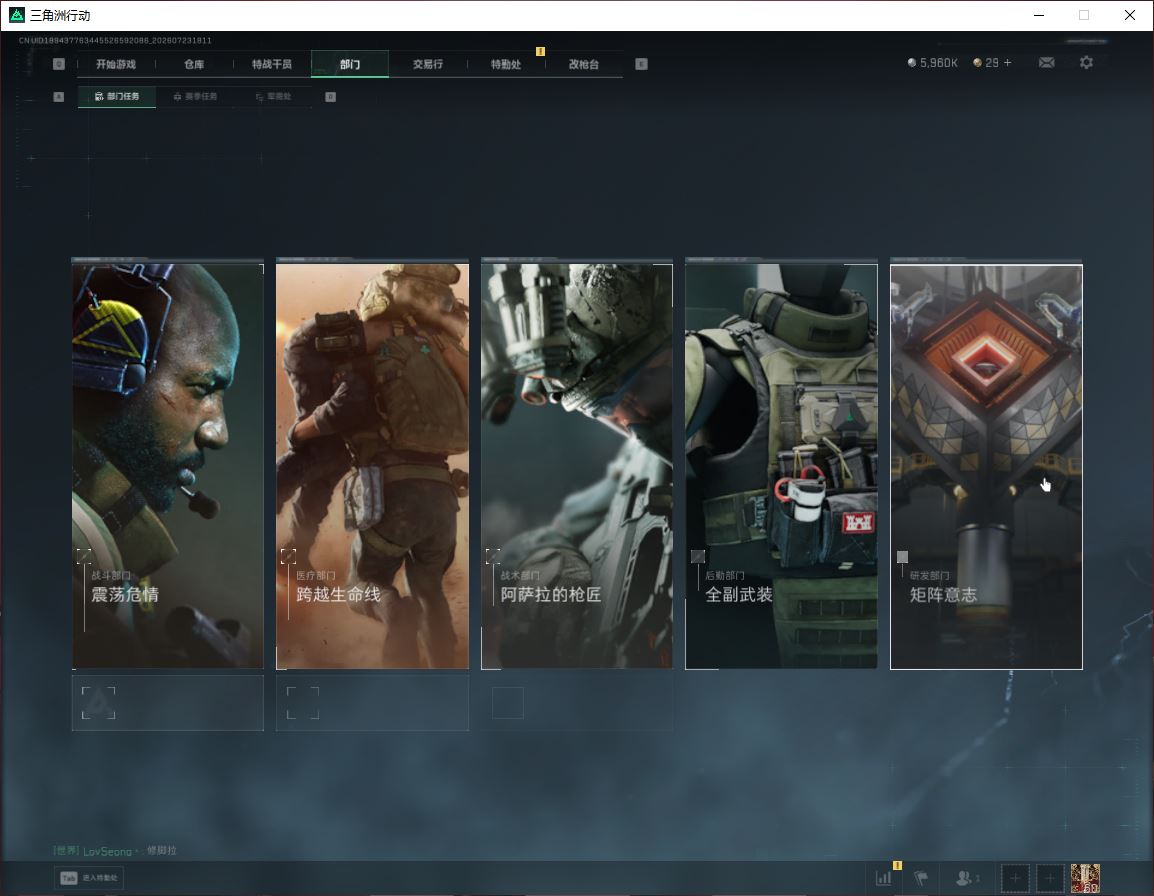1154x896 pixels.
Task: Click the bracket icon on 阿萨拉的枪匠 card
Action: coord(493,555)
